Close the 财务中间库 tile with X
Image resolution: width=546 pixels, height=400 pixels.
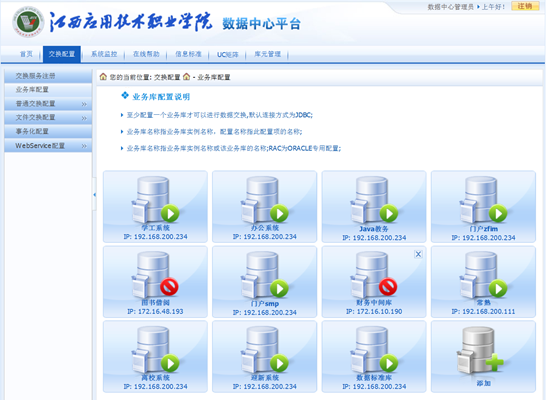click(x=418, y=254)
